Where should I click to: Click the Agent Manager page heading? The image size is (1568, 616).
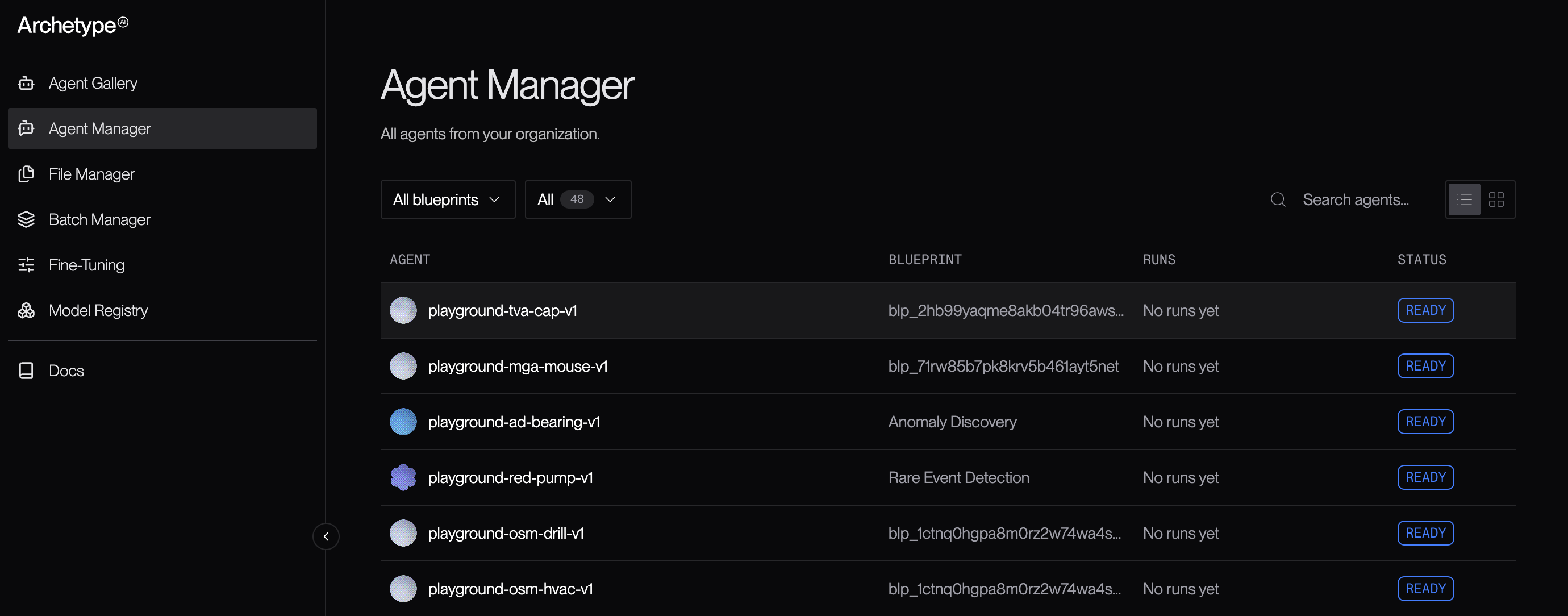pos(507,85)
